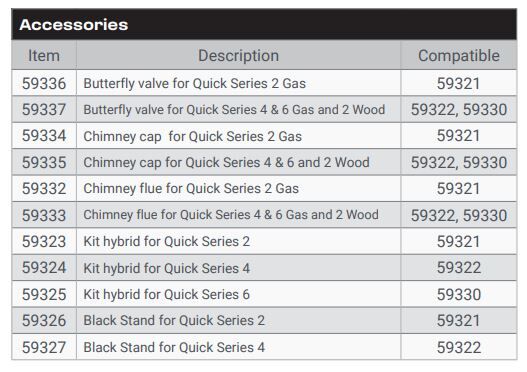
Task: Select Kit hybrid for Quick Series 4
Action: [166, 268]
